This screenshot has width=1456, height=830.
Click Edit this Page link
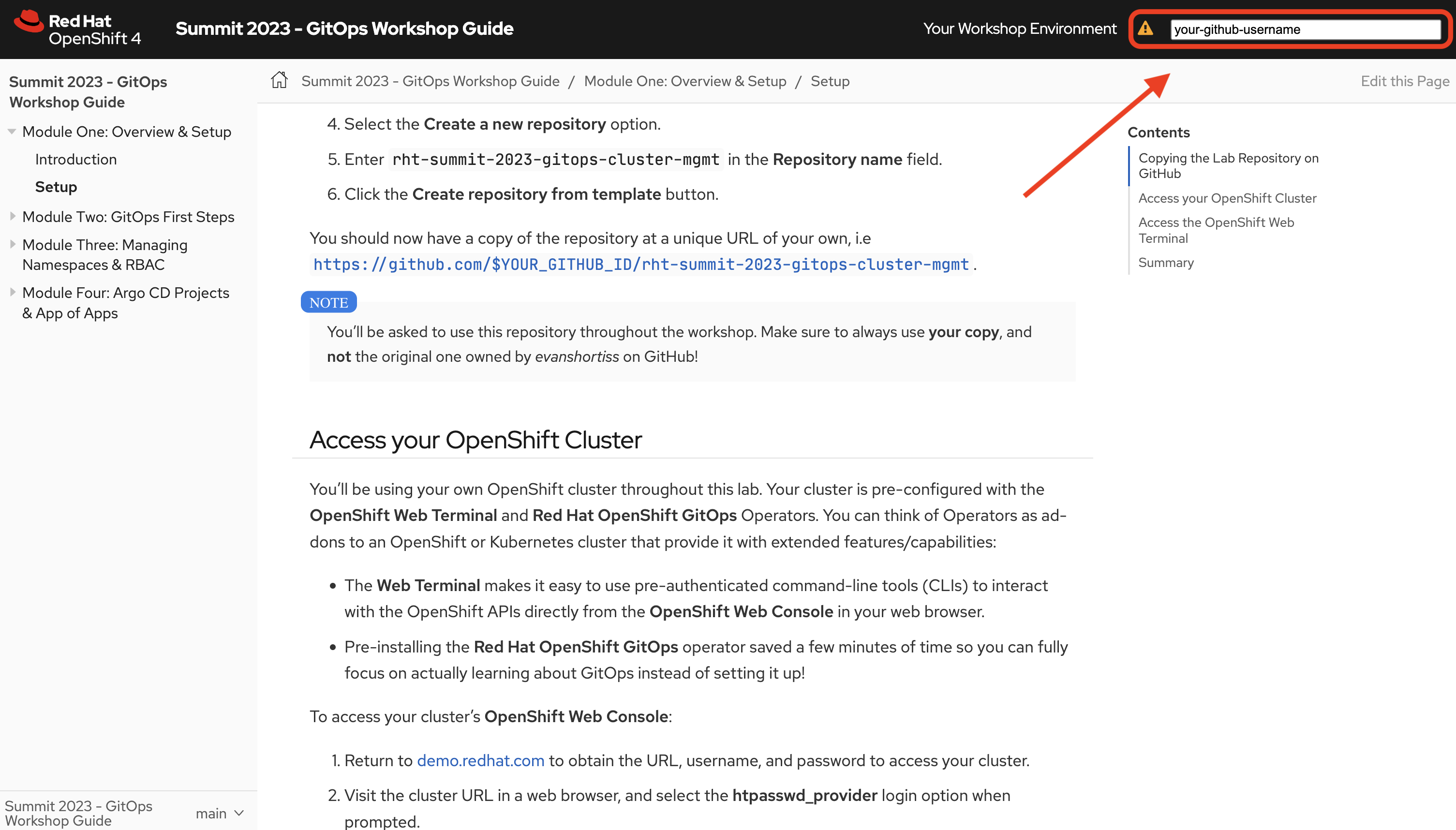1405,81
